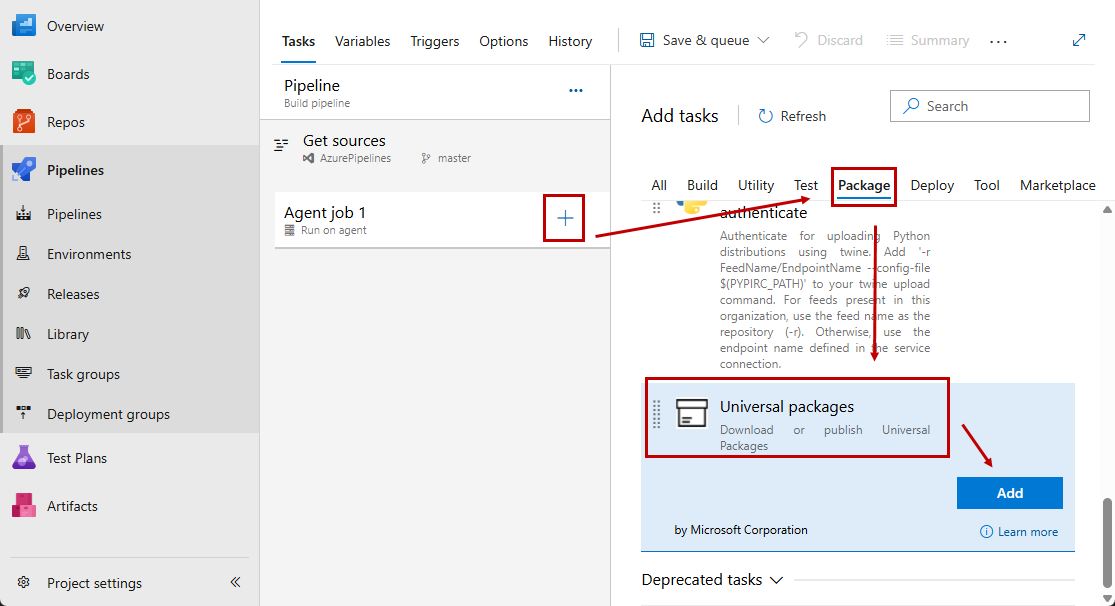Switch to the History tab
The height and width of the screenshot is (606, 1115).
point(570,41)
